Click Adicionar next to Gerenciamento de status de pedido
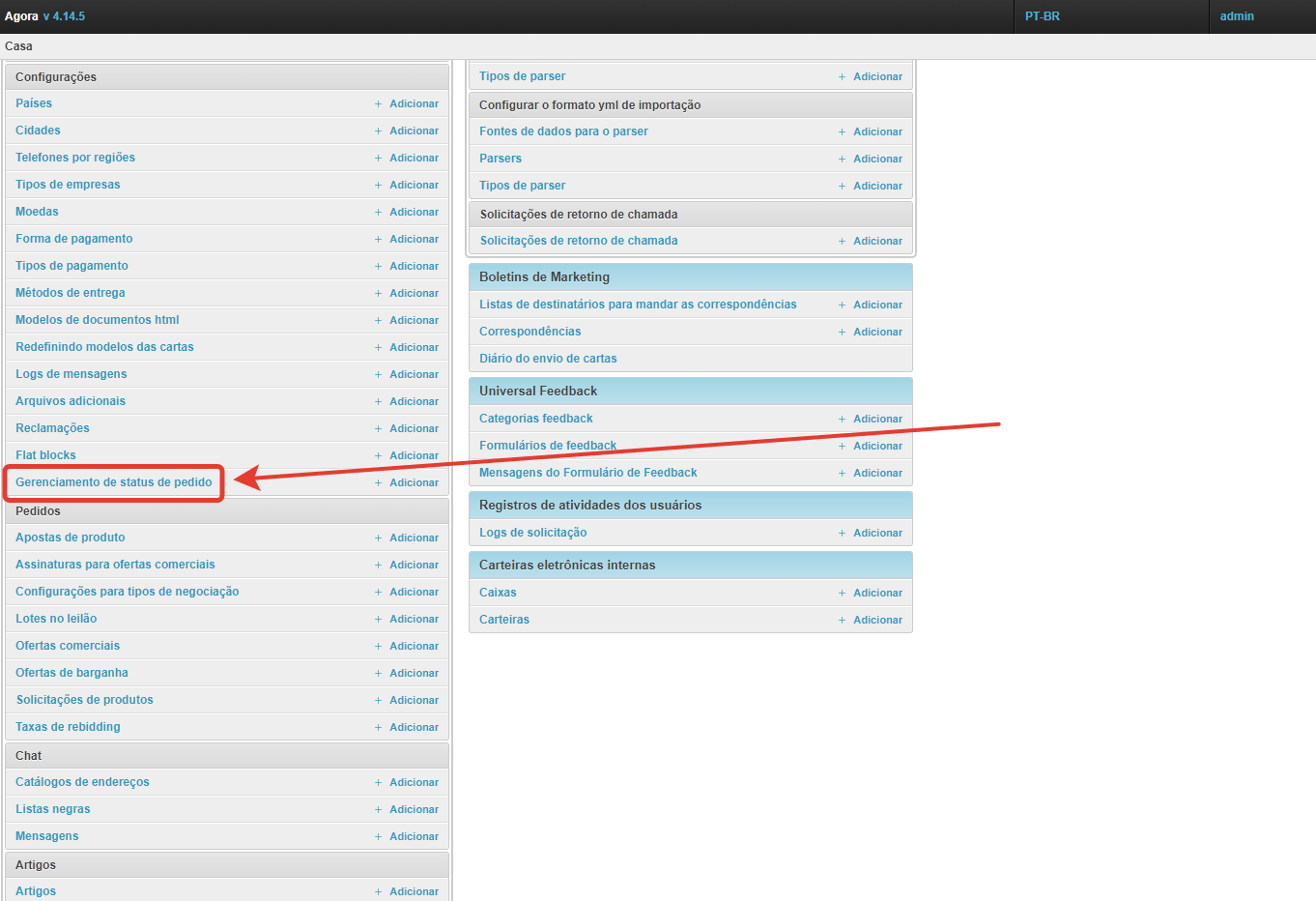 [413, 482]
